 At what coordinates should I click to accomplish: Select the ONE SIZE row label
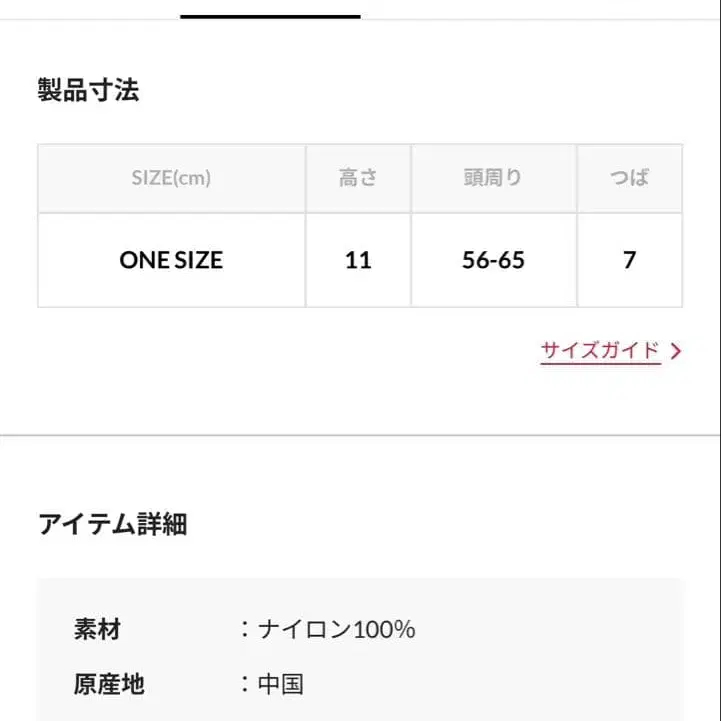[x=171, y=260]
